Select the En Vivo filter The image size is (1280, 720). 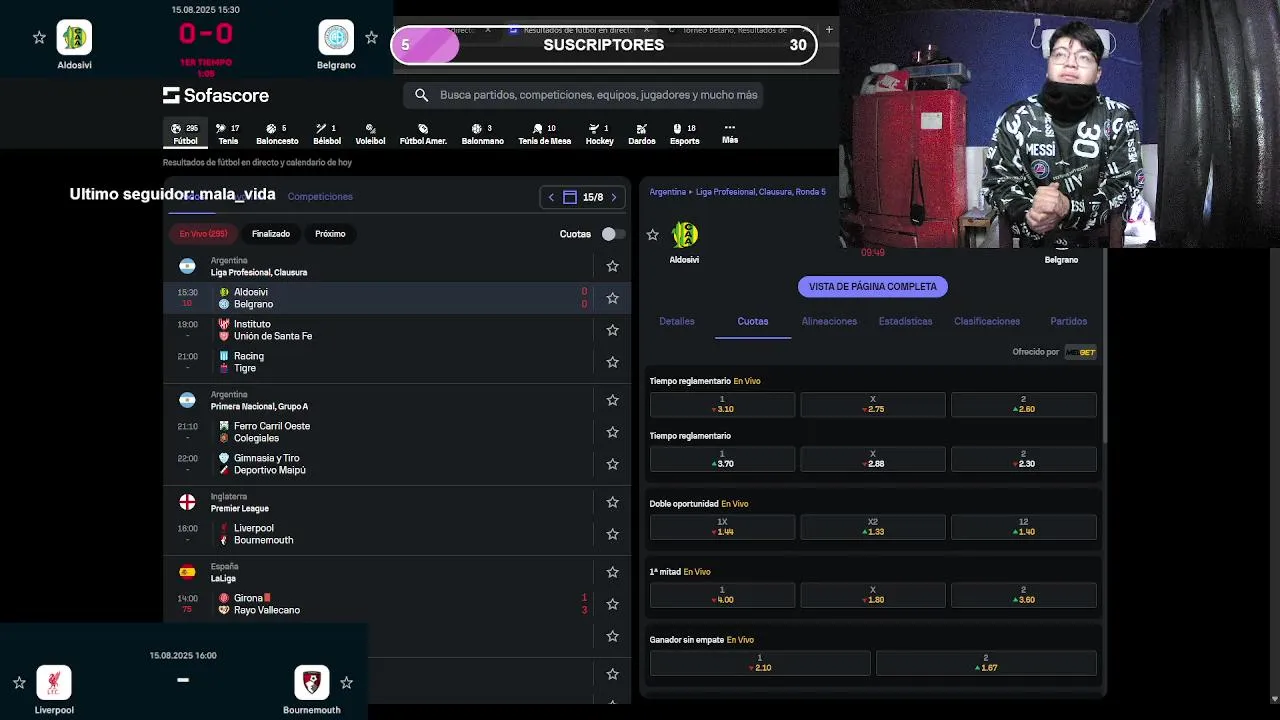point(203,234)
